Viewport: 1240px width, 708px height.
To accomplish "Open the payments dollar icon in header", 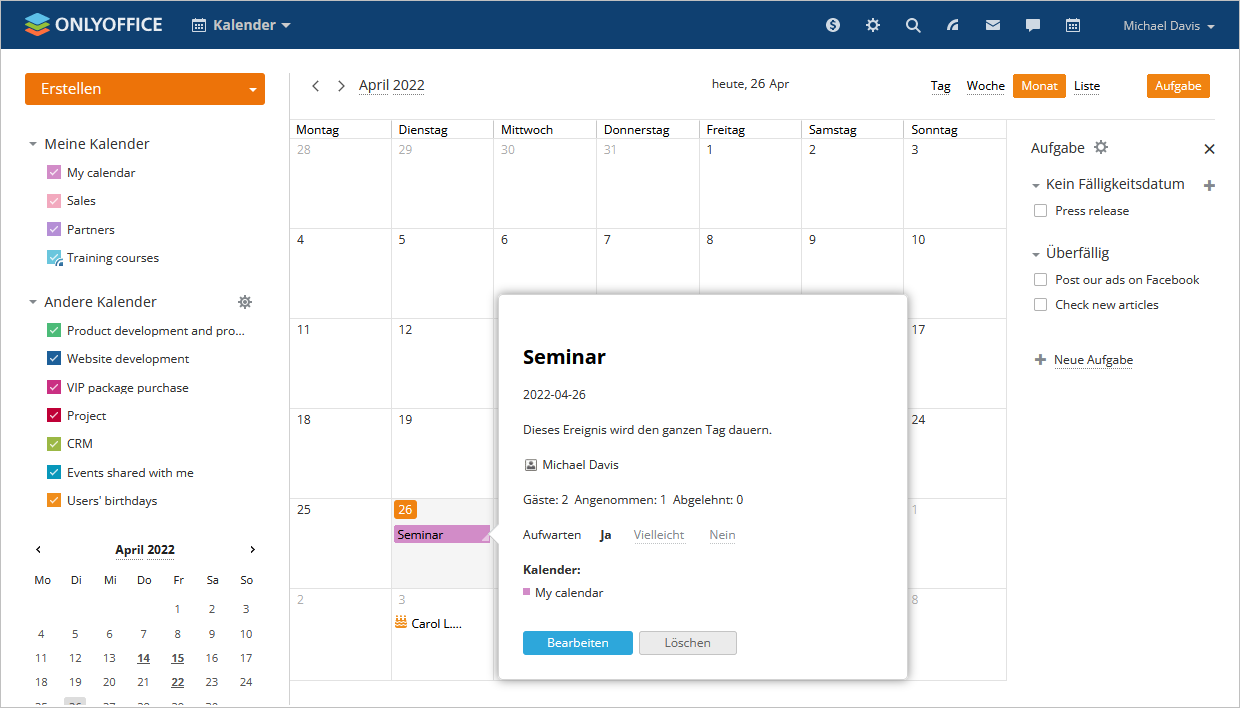I will (833, 25).
